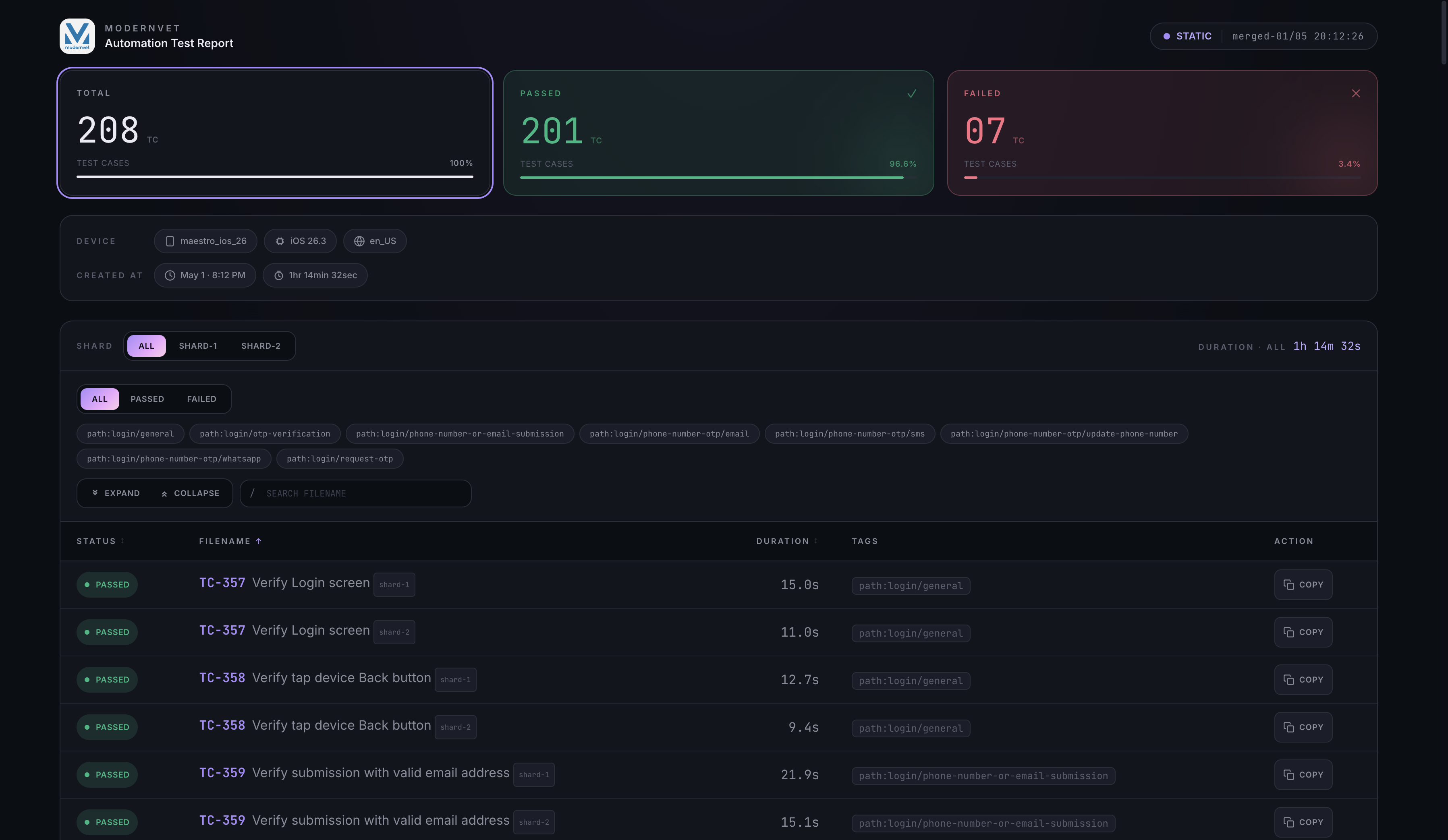Screen dimensions: 1448x840
Task: Toggle path:login/phone-number-otp/update-phone-number tag filter
Action: tap(1064, 434)
